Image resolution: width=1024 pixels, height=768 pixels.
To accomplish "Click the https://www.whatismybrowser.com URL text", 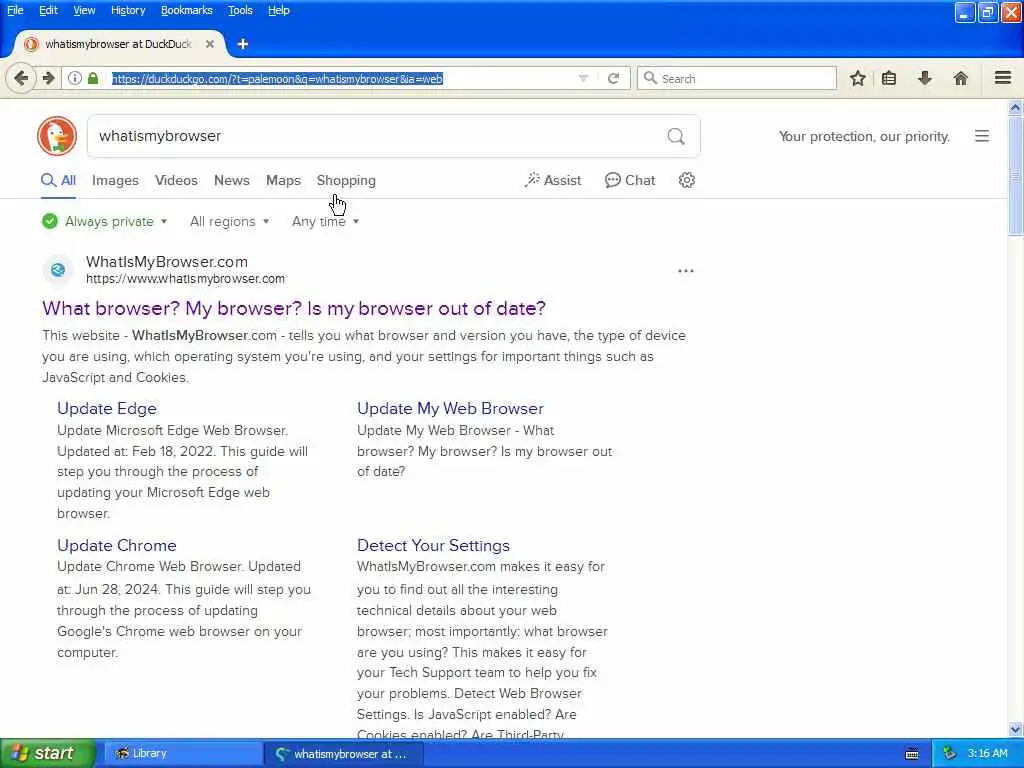I will click(185, 279).
